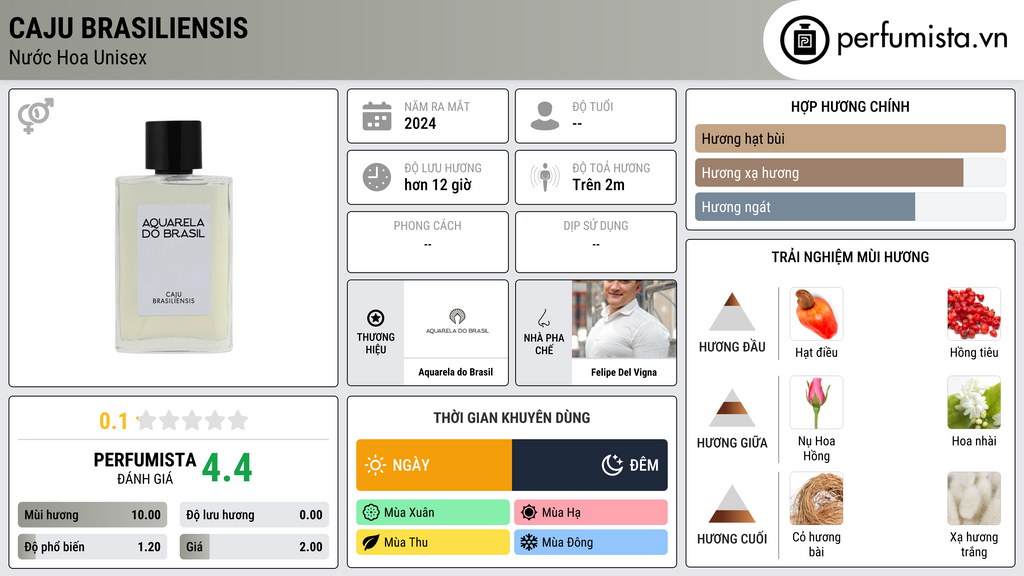Click the sillage value Trên 2m
Screen dimensions: 1024x576
pyautogui.click(x=598, y=185)
